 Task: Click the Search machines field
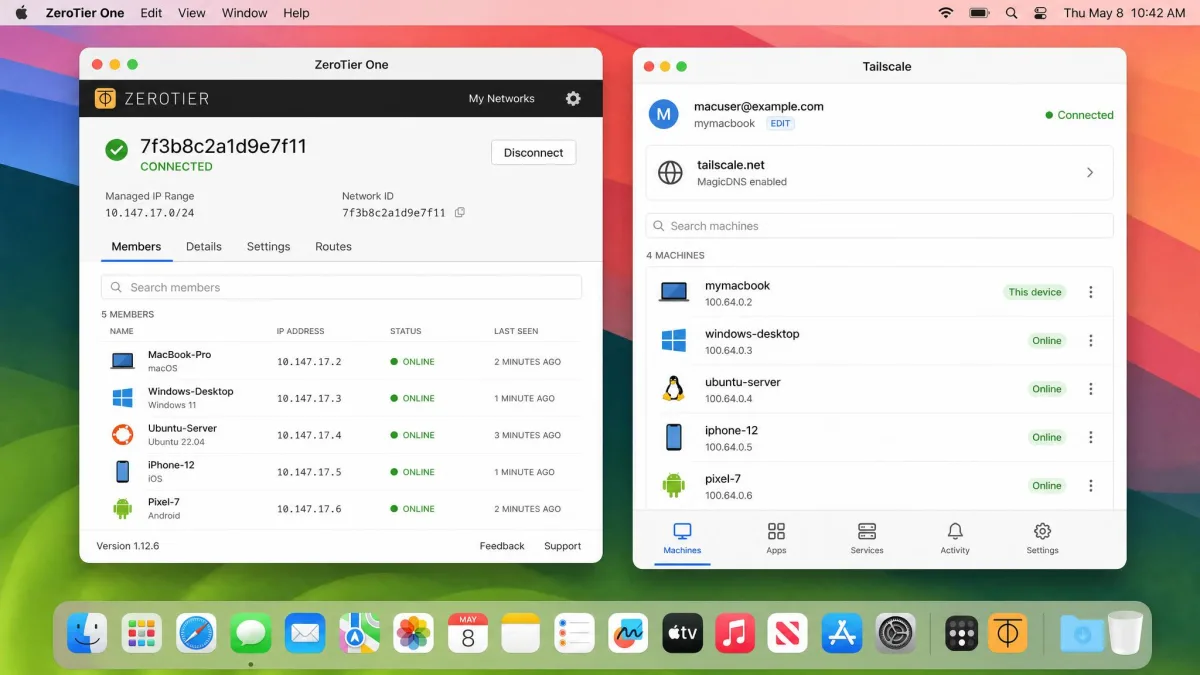pos(879,226)
